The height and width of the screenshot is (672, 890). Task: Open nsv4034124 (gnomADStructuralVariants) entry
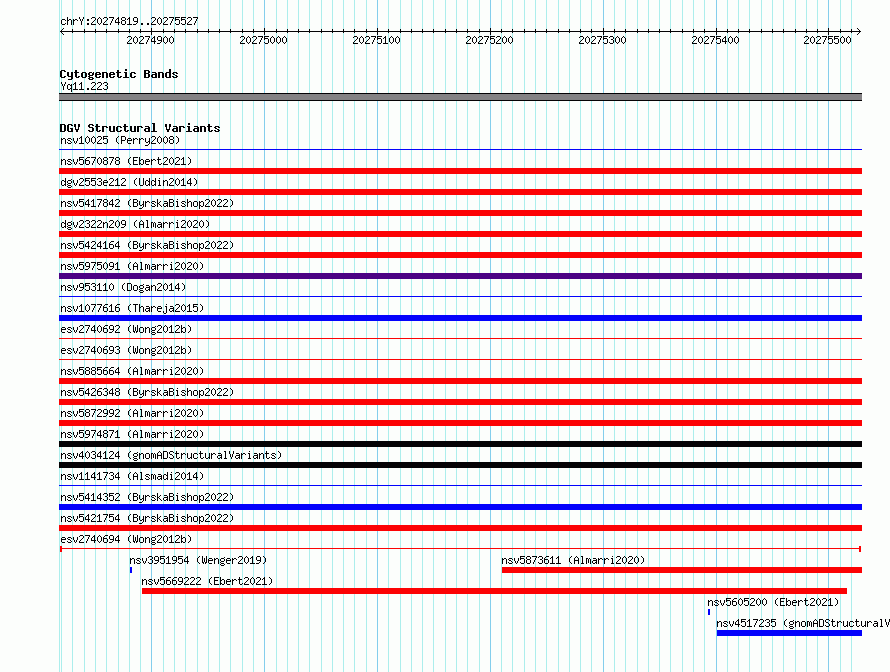[171, 455]
